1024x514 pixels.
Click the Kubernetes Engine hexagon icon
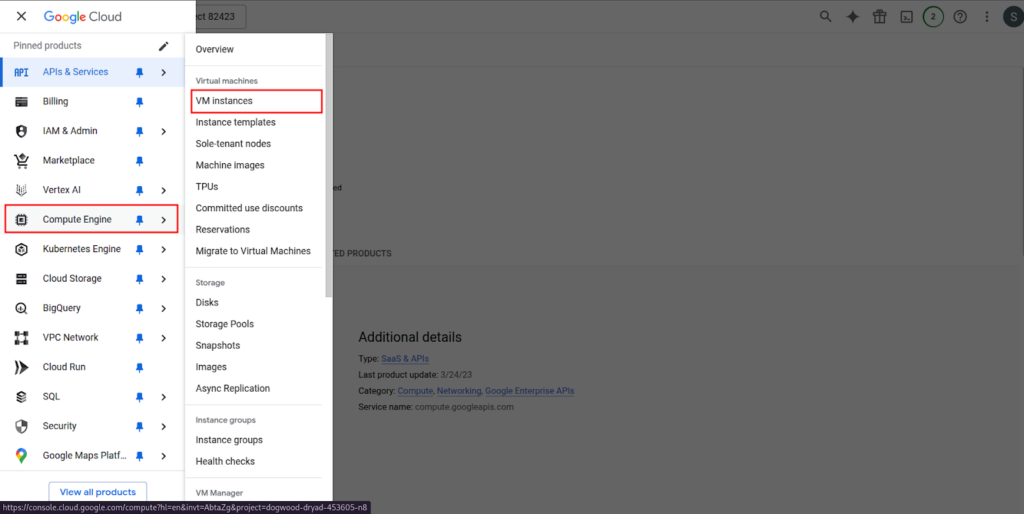click(x=22, y=249)
